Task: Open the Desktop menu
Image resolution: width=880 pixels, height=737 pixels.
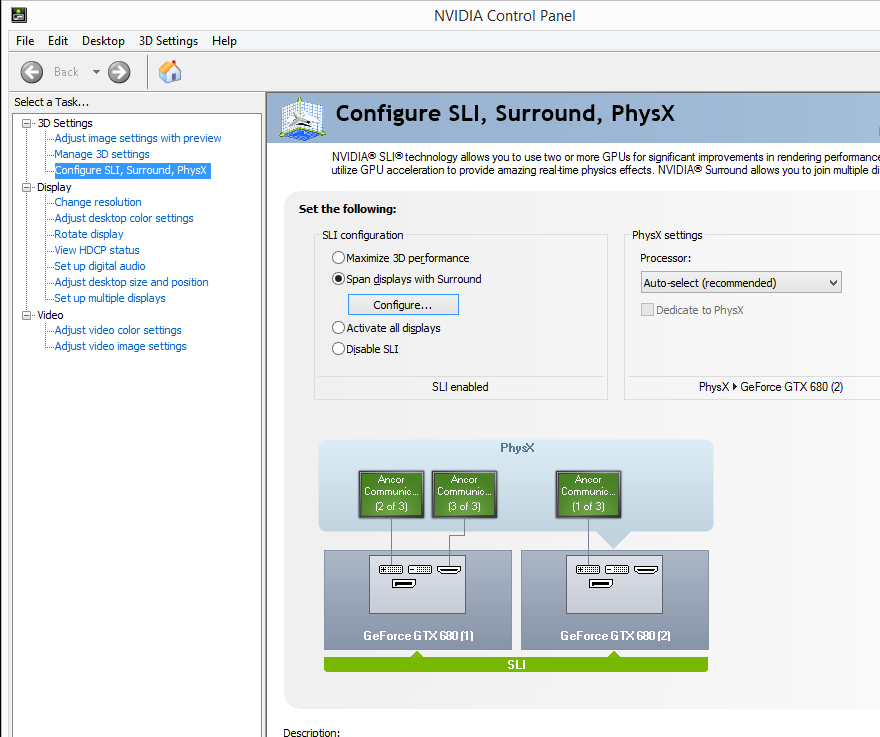Action: pos(103,41)
